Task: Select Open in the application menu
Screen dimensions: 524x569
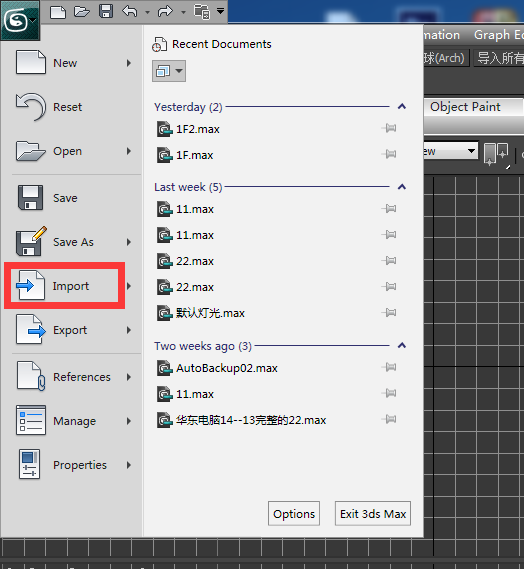Action: point(73,151)
